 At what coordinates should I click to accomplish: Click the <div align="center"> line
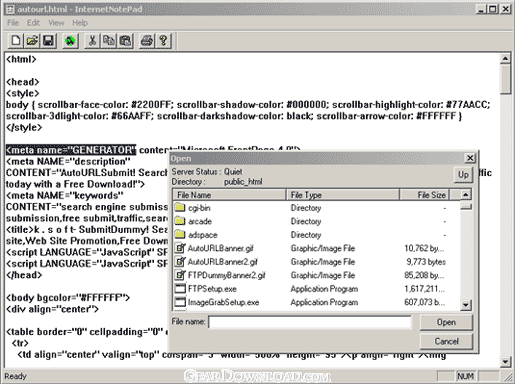52,309
